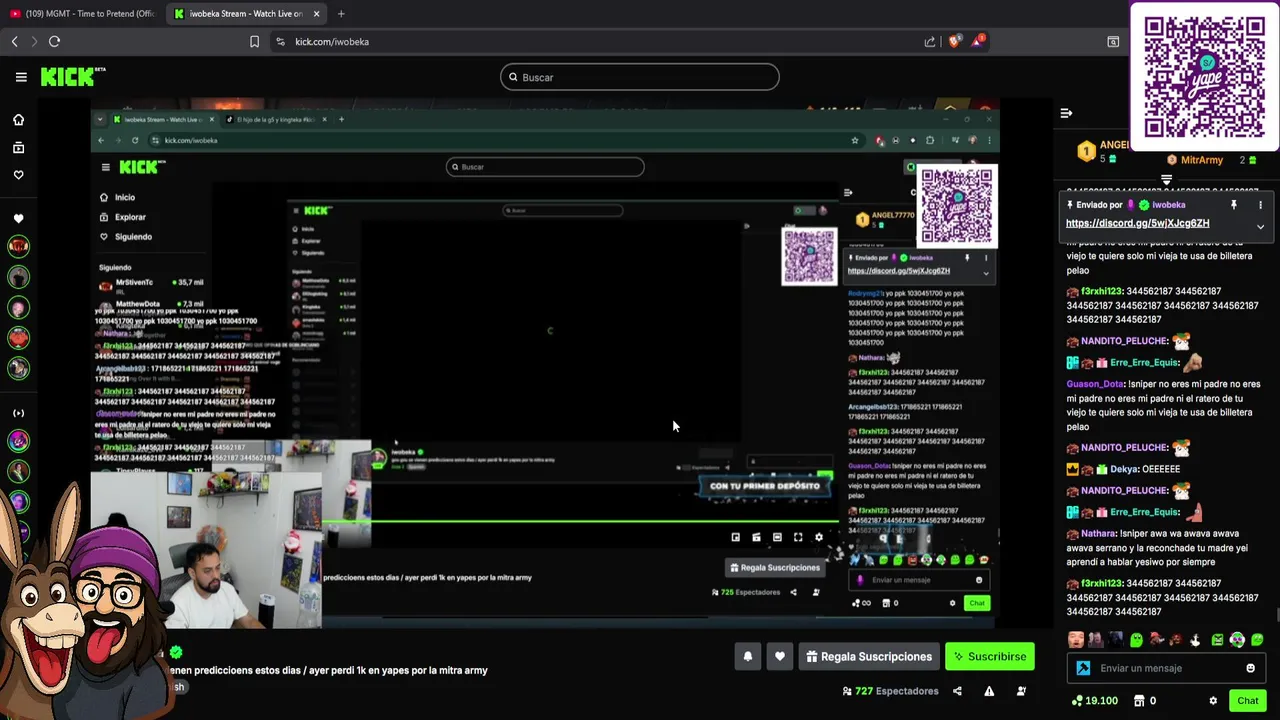1280x720 pixels.
Task: Follow the channel with heart button
Action: click(x=780, y=657)
